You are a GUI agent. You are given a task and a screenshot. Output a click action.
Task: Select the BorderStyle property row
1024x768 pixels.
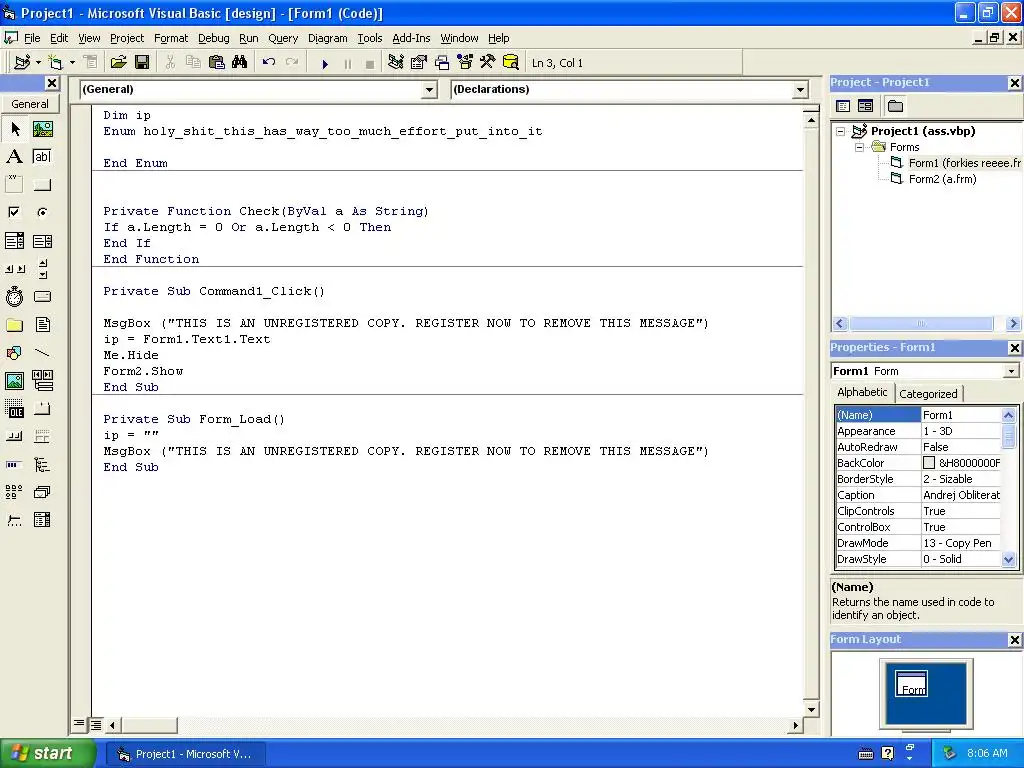pos(918,479)
